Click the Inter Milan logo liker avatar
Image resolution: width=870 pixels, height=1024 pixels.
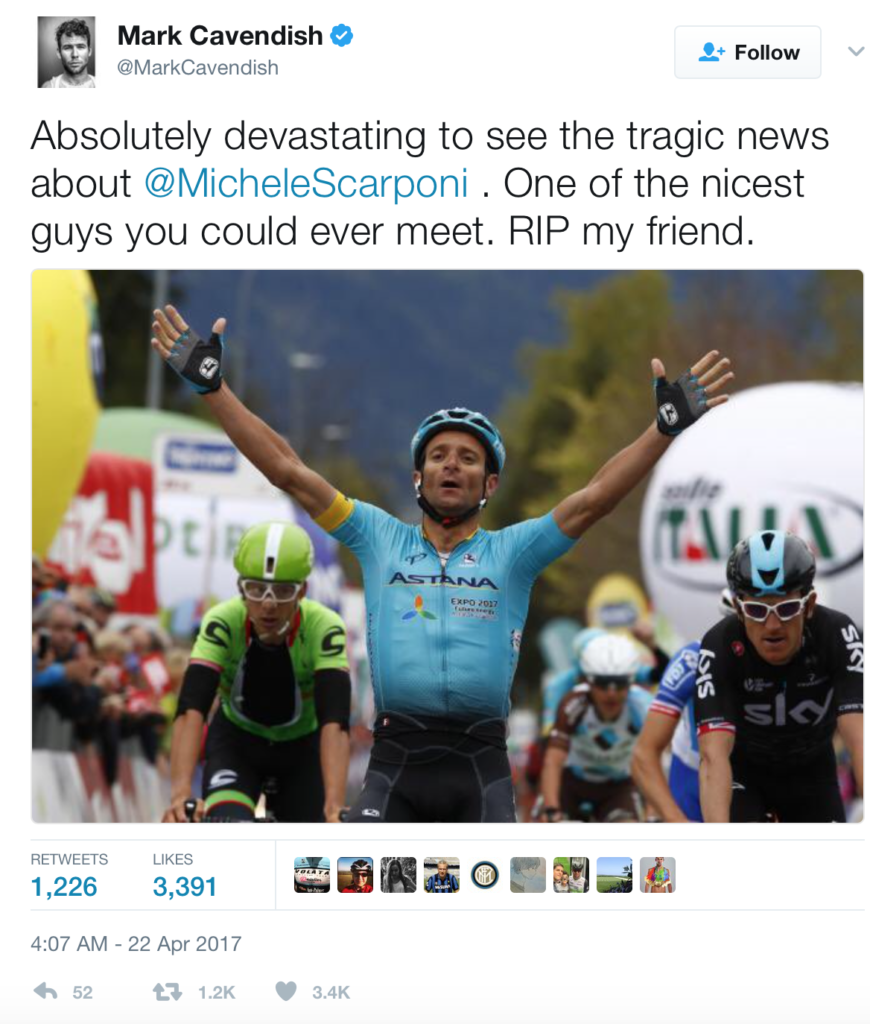pos(485,874)
